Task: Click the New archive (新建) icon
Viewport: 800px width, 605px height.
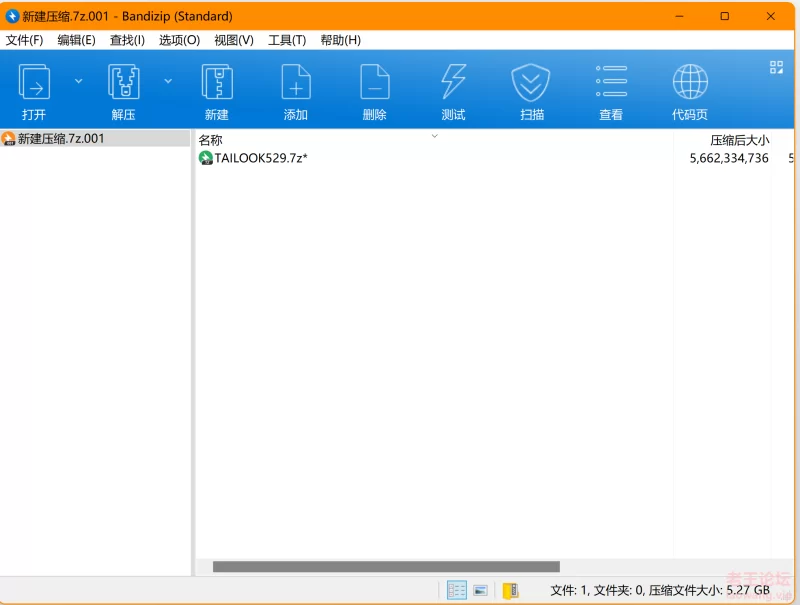Action: 217,82
